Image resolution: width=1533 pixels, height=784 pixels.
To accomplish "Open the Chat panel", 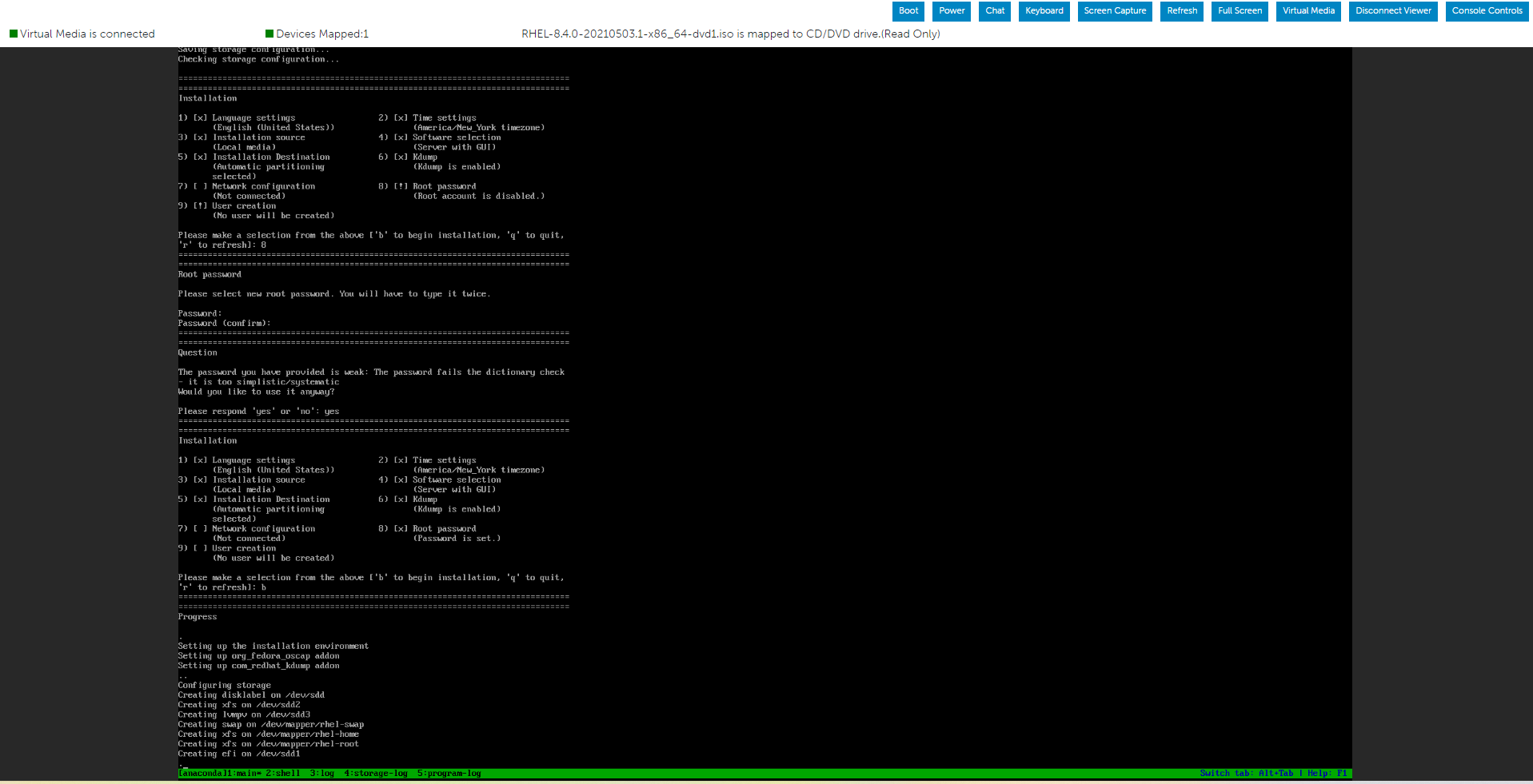I will (x=994, y=11).
